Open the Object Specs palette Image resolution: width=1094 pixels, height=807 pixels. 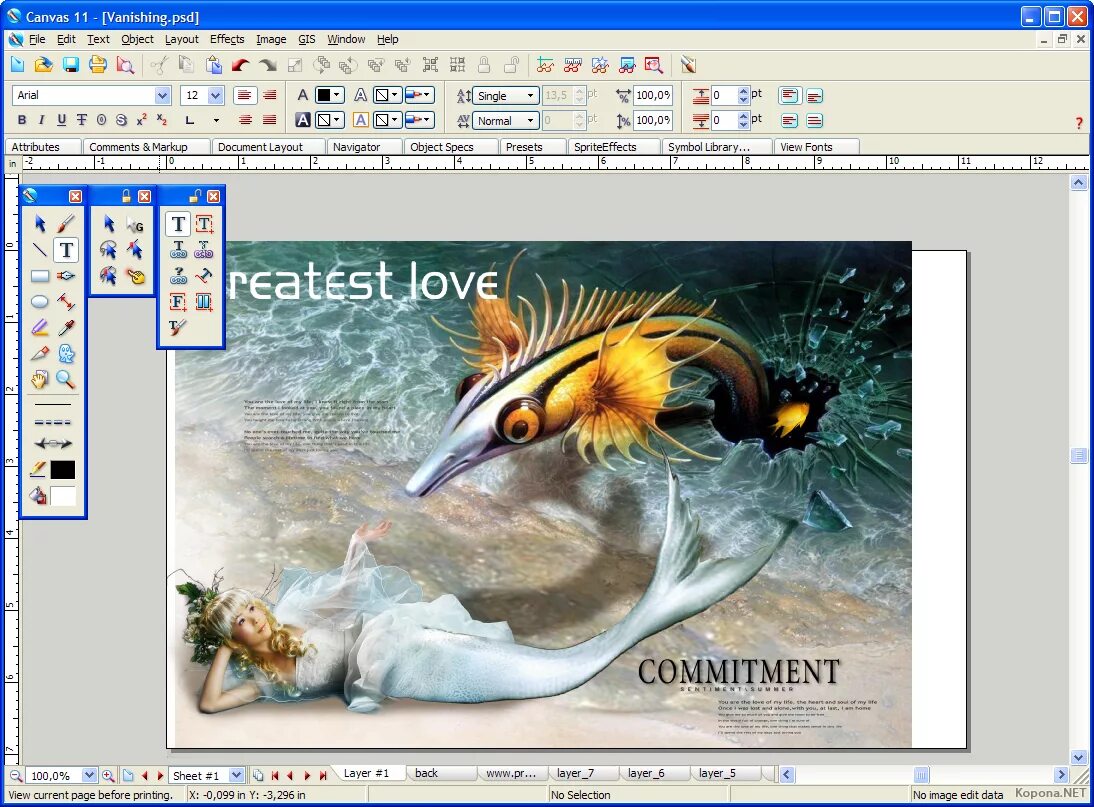(x=450, y=146)
